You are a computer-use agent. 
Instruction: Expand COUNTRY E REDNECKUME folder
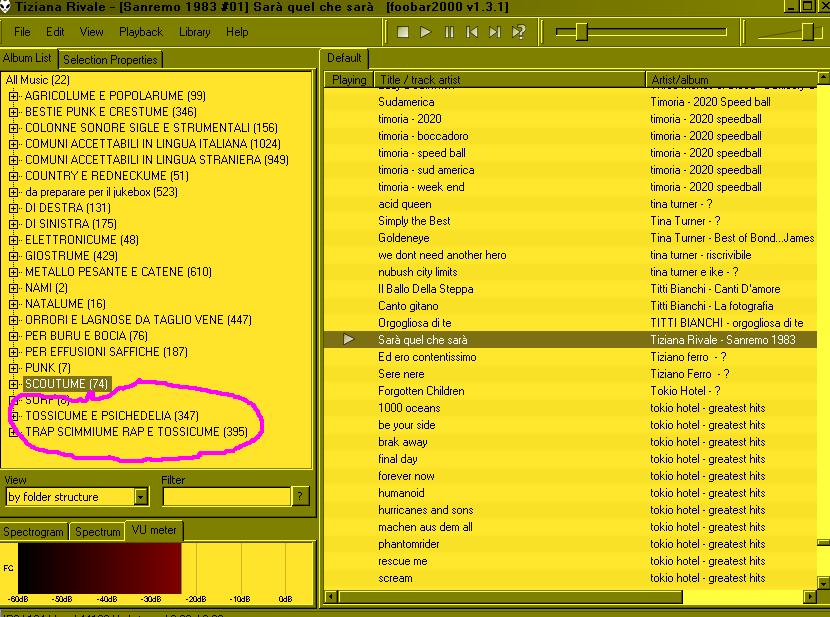click(14, 176)
